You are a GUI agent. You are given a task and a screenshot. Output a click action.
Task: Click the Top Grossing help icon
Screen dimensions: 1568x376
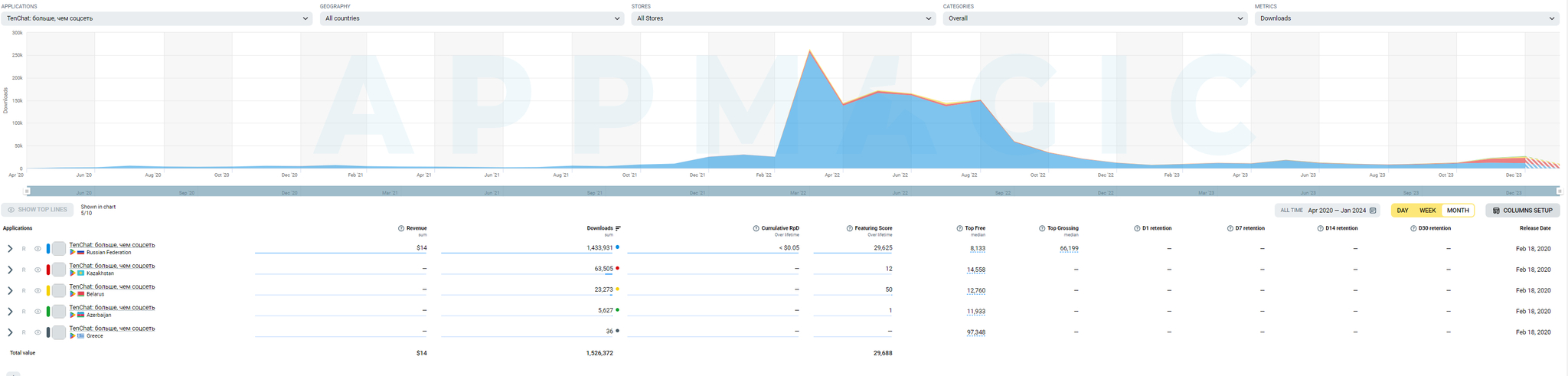1042,228
